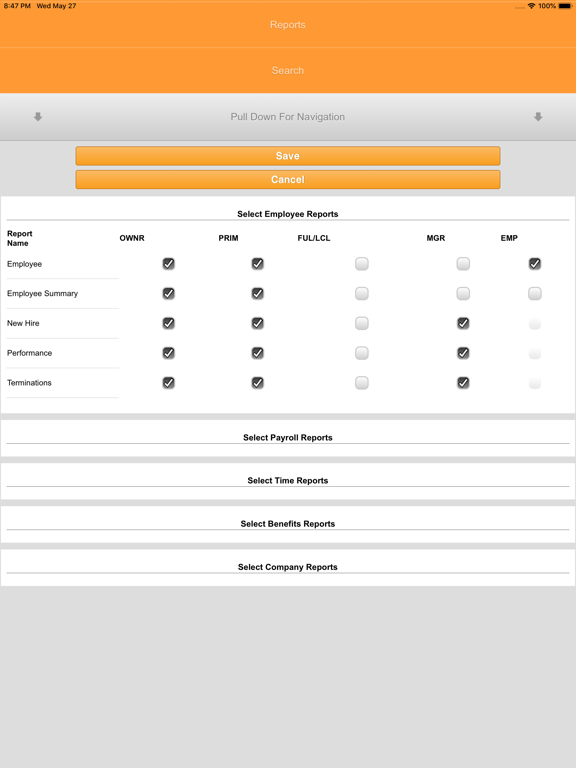Select the New Hire row label

coord(23,323)
